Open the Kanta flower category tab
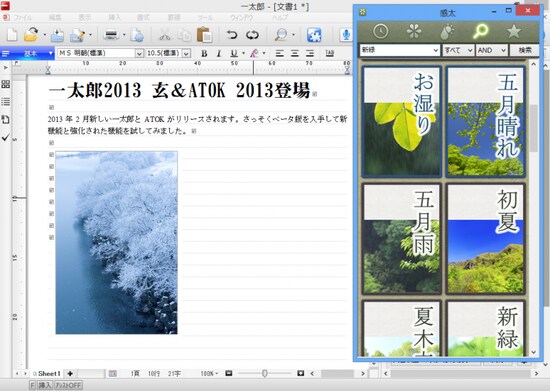Viewport: 550px width, 391px height. [414, 31]
